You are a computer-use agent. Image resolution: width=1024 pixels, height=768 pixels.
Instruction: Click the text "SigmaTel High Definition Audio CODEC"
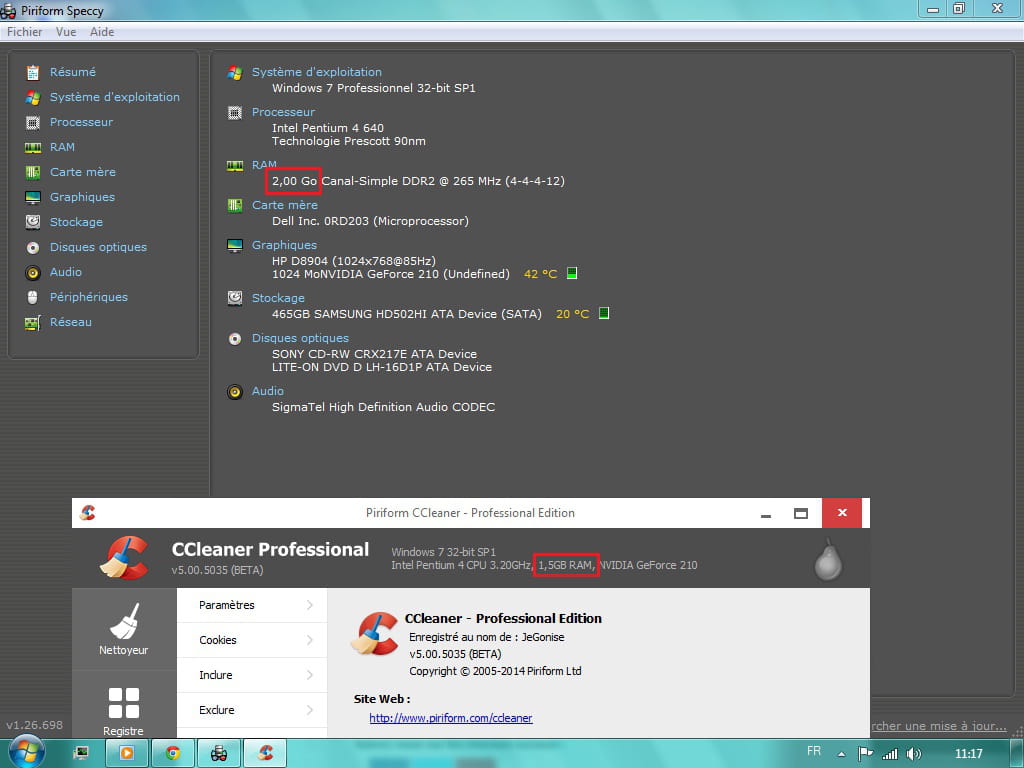tap(383, 407)
